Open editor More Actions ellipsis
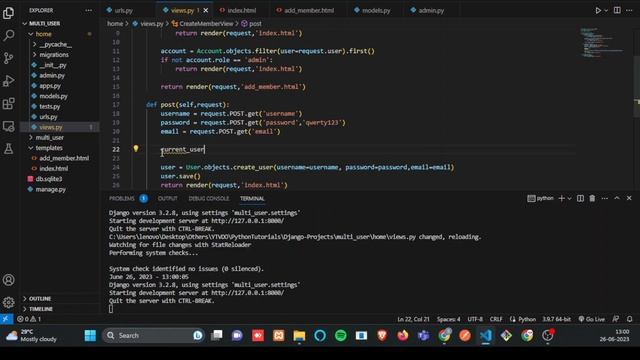Viewport: 640px width, 360px height. coord(629,10)
